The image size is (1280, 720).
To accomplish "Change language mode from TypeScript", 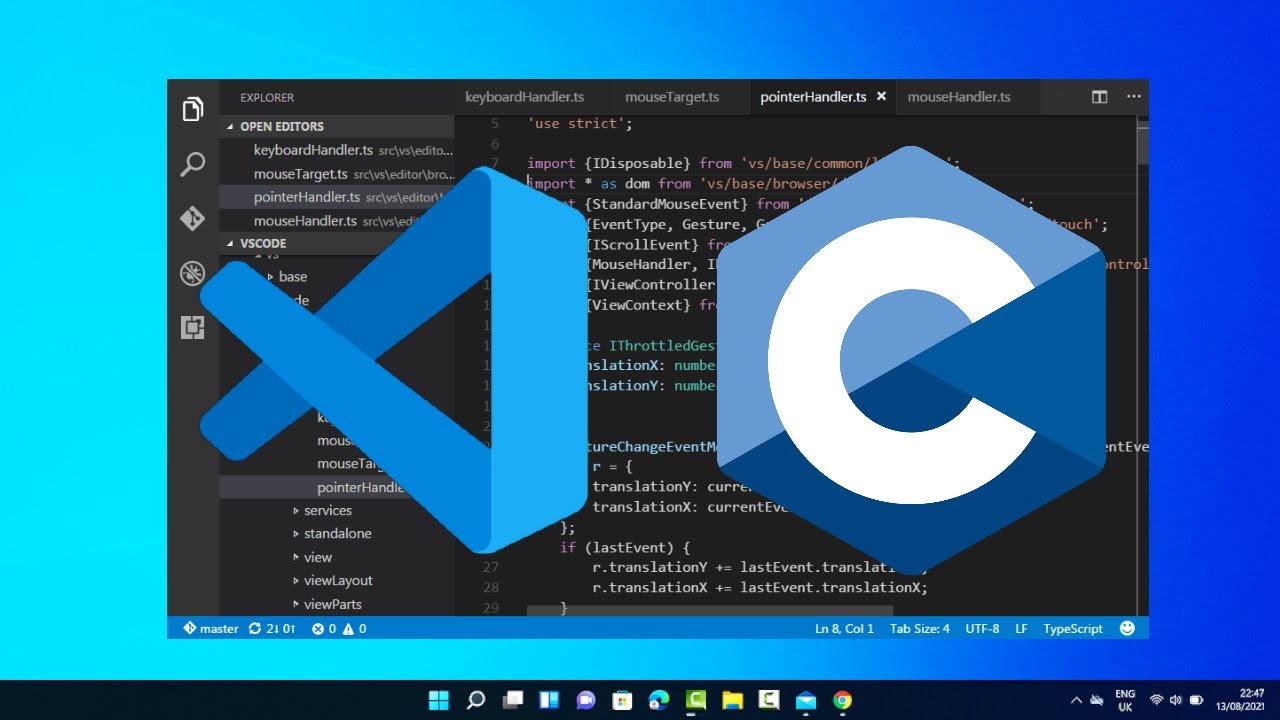I will coord(1073,629).
